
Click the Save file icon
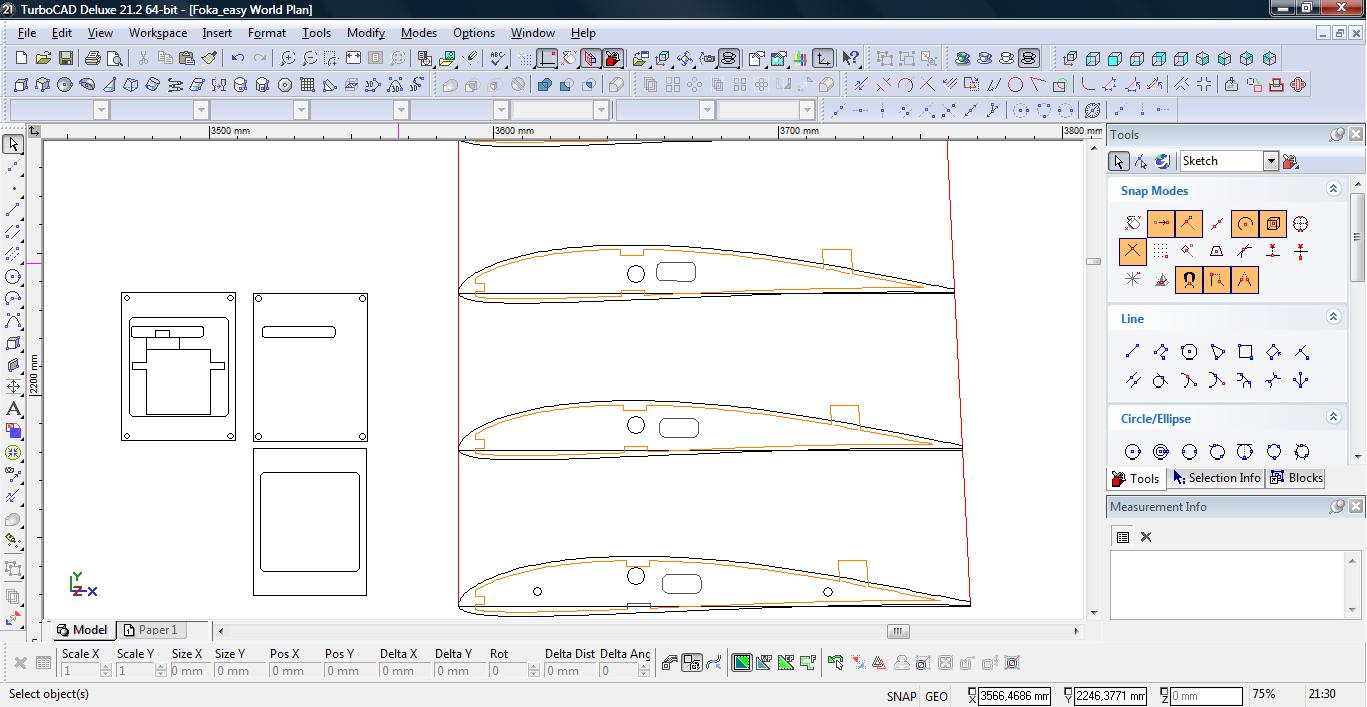coord(65,59)
